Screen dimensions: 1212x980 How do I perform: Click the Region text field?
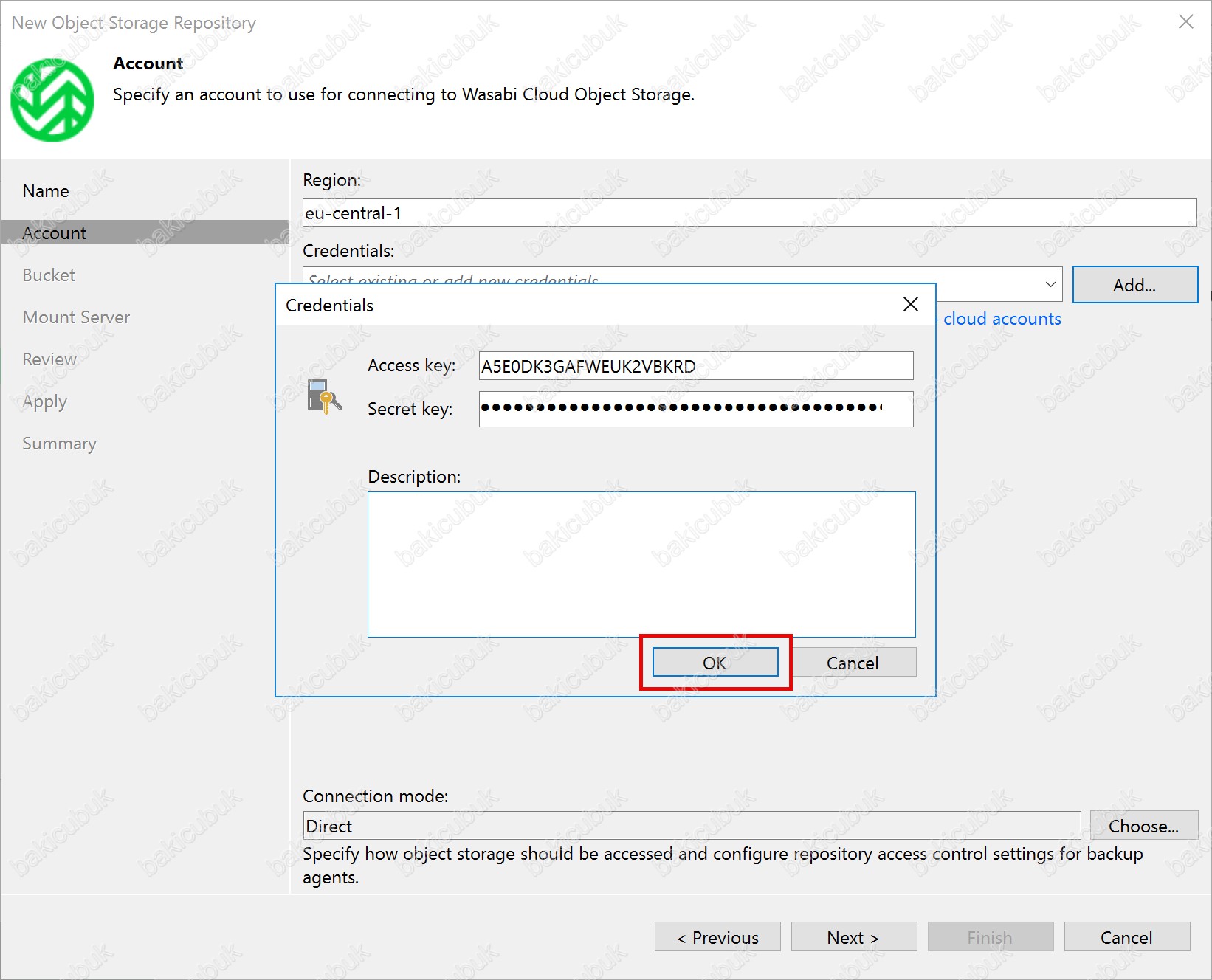pos(748,213)
